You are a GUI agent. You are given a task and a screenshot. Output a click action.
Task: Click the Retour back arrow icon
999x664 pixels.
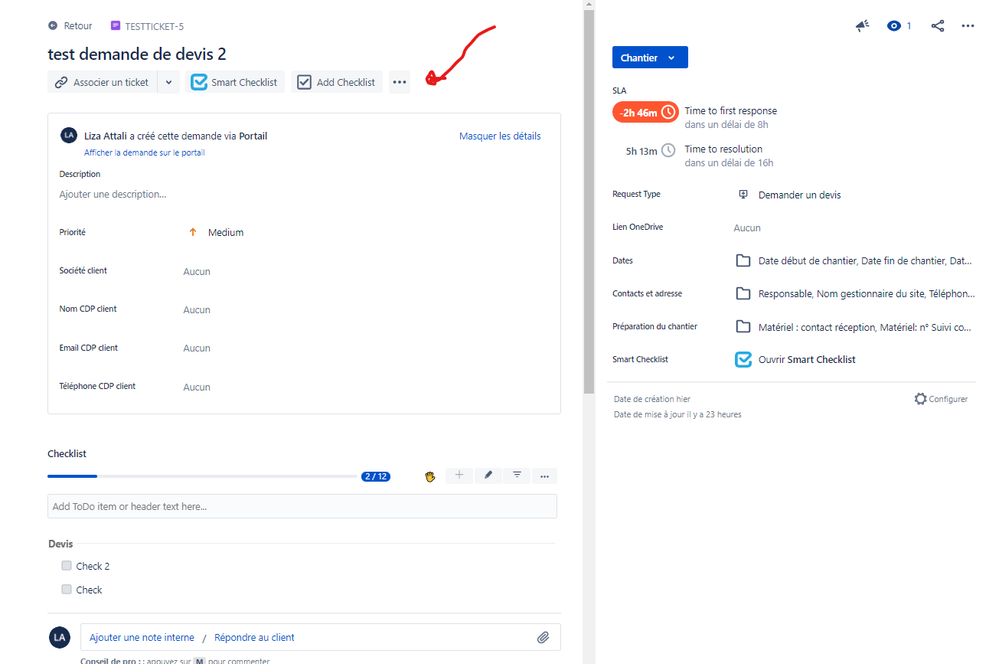coord(53,26)
